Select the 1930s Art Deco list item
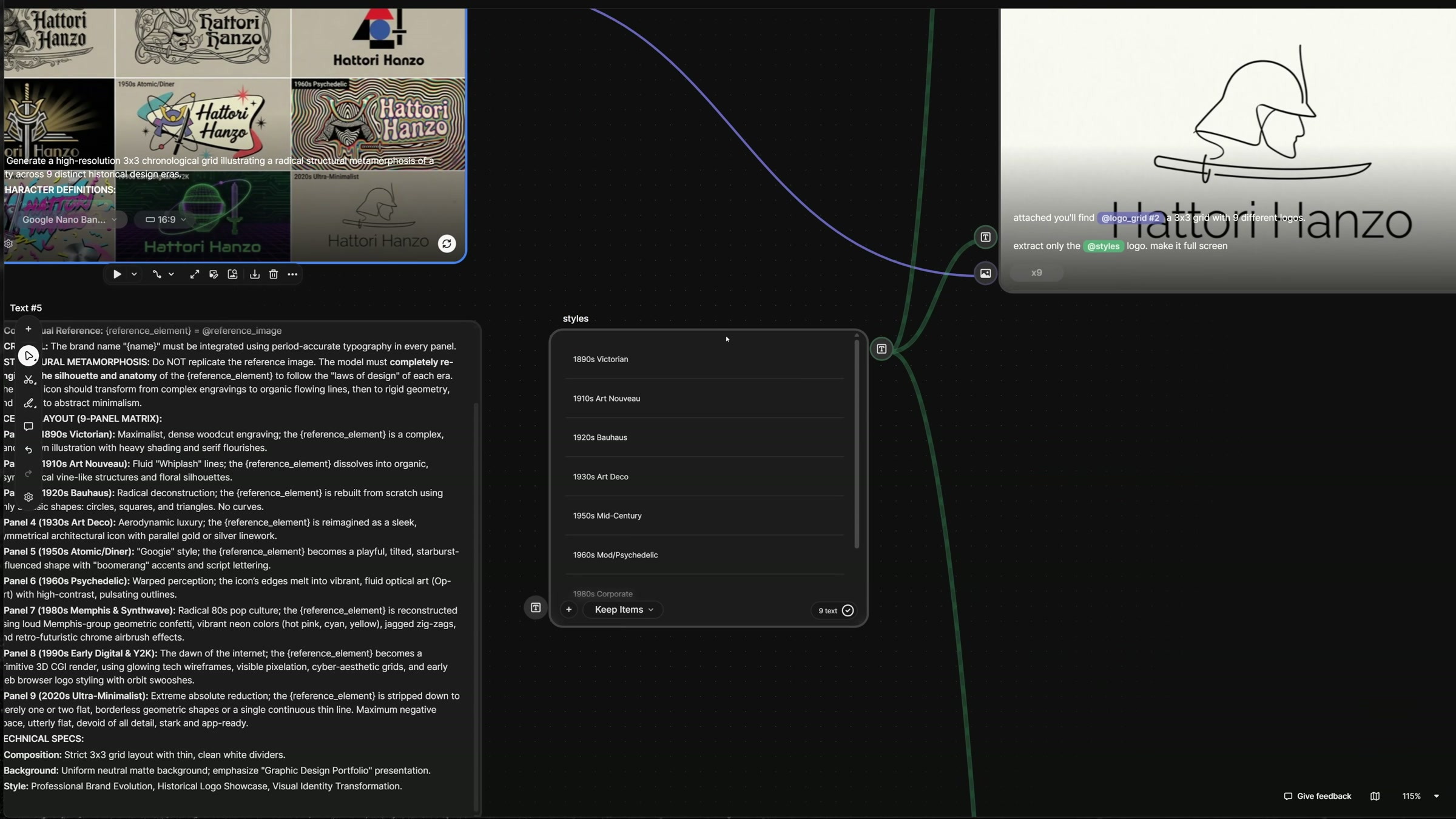The width and height of the screenshot is (1456, 819). pyautogui.click(x=704, y=477)
